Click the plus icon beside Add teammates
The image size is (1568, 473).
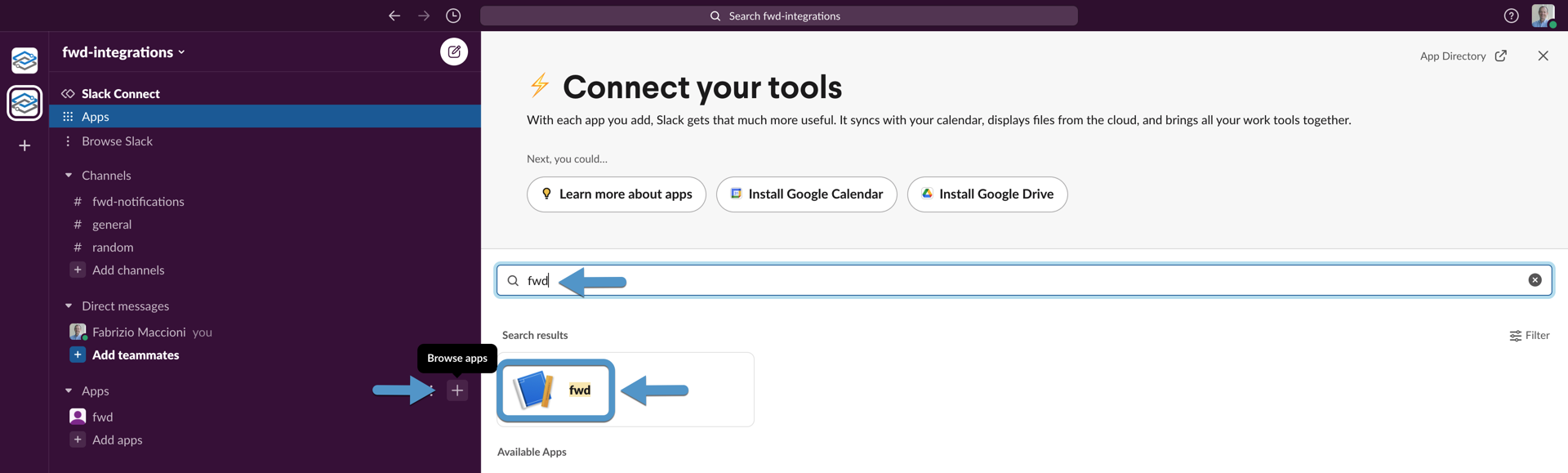(78, 355)
